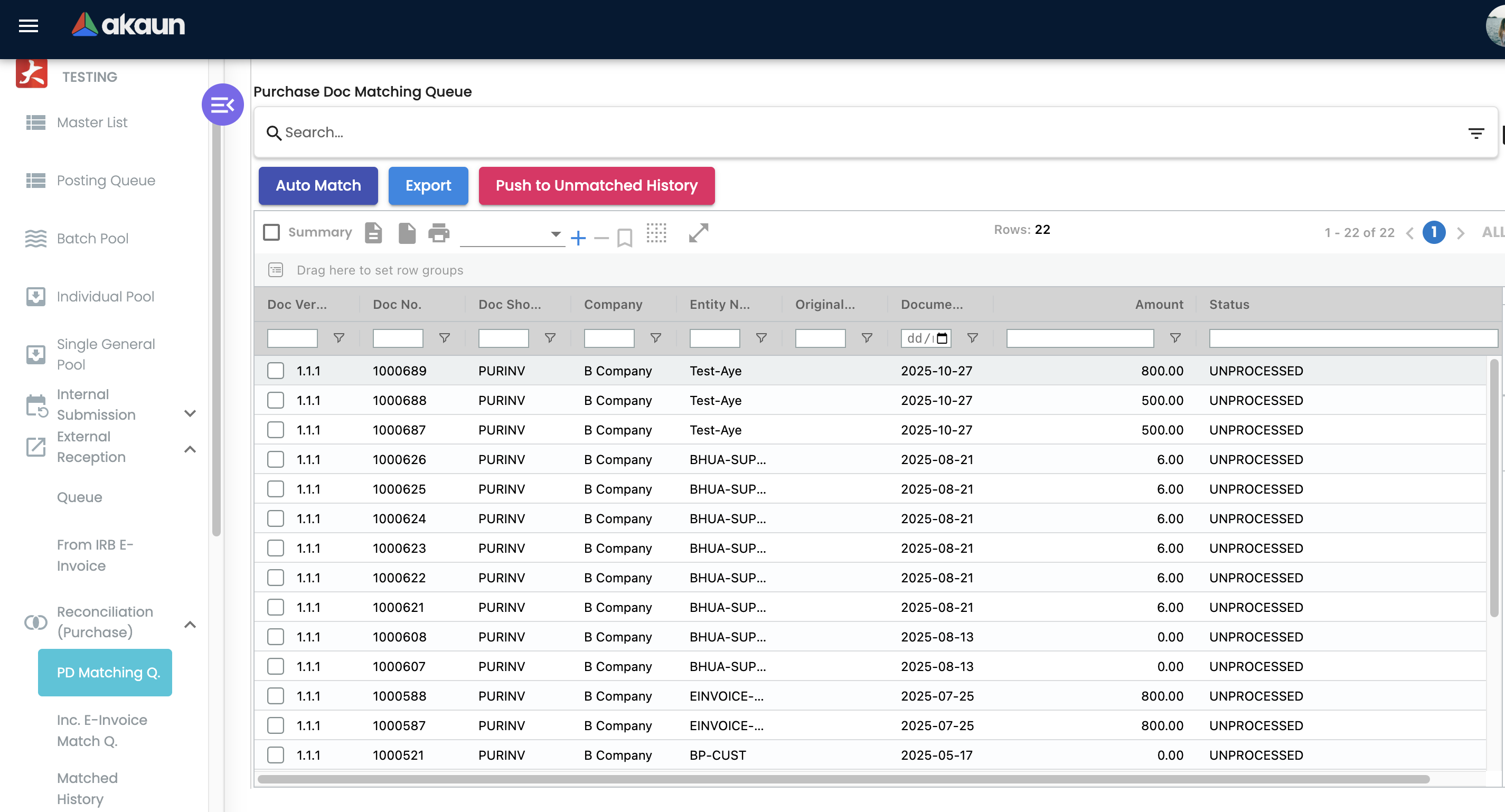Collapse External Reception menu chevron
Screen dimensions: 1505x812
[190, 449]
